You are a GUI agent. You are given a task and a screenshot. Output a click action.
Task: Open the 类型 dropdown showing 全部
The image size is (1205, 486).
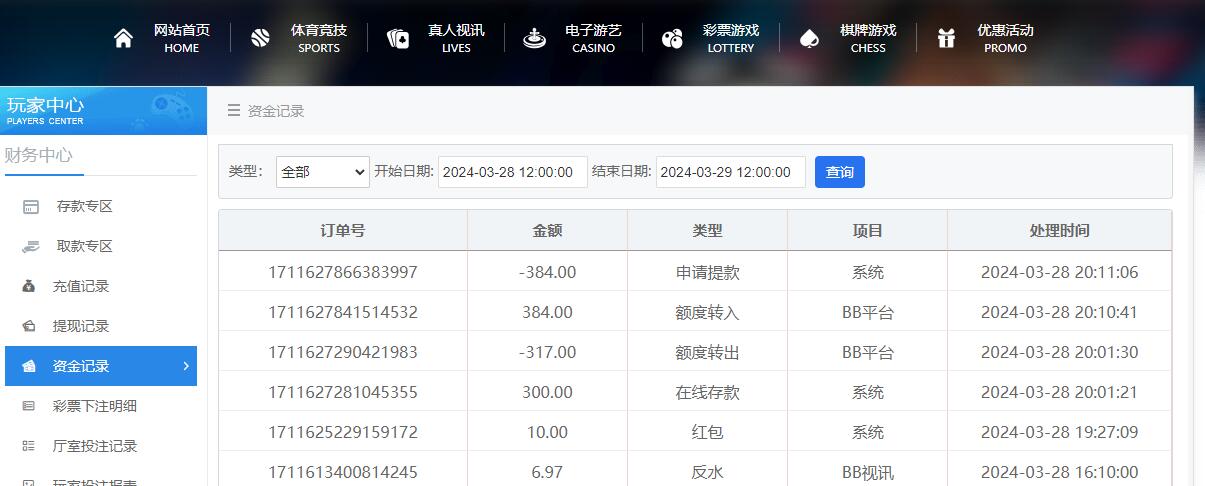click(x=323, y=172)
